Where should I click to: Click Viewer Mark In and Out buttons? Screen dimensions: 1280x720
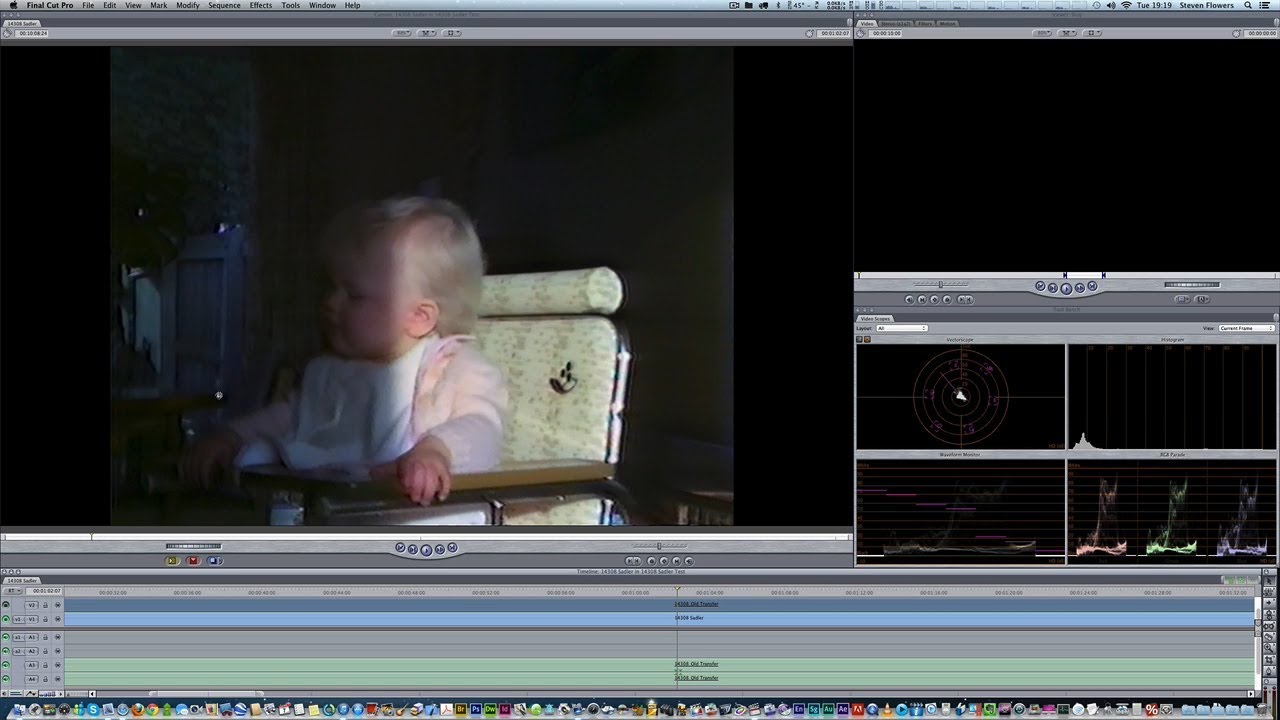point(965,299)
